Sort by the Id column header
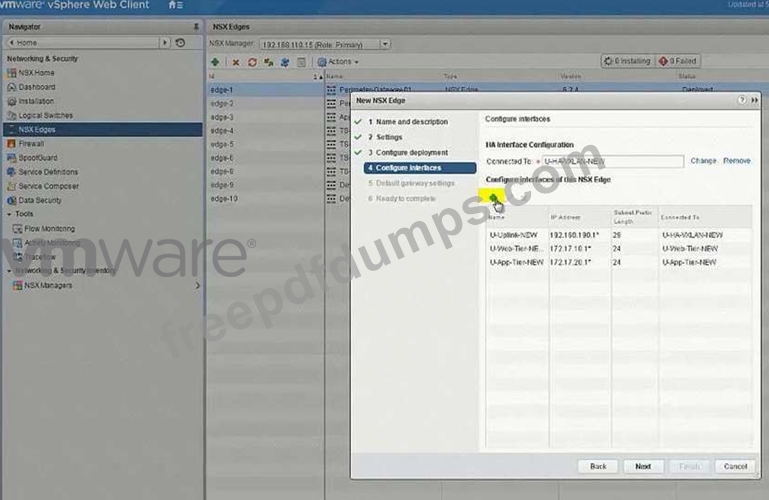Image resolution: width=769 pixels, height=500 pixels. pos(265,76)
